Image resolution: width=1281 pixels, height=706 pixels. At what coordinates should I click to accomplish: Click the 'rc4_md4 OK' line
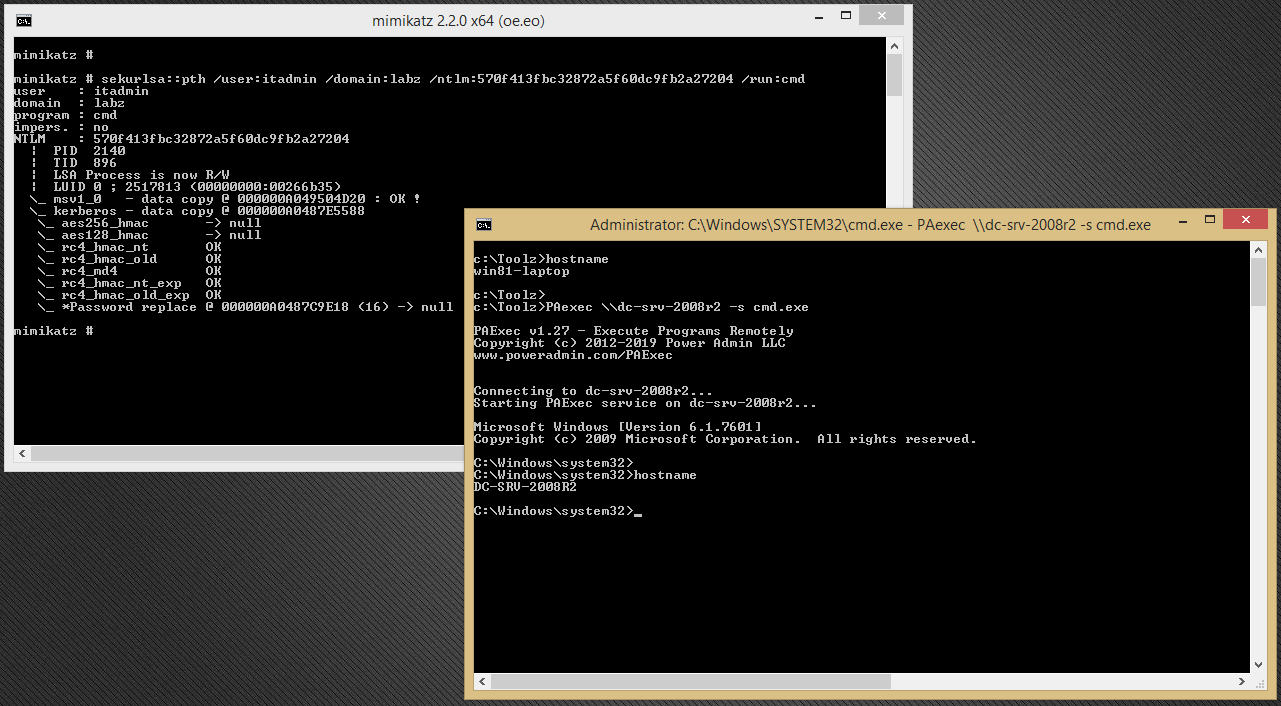click(x=130, y=271)
